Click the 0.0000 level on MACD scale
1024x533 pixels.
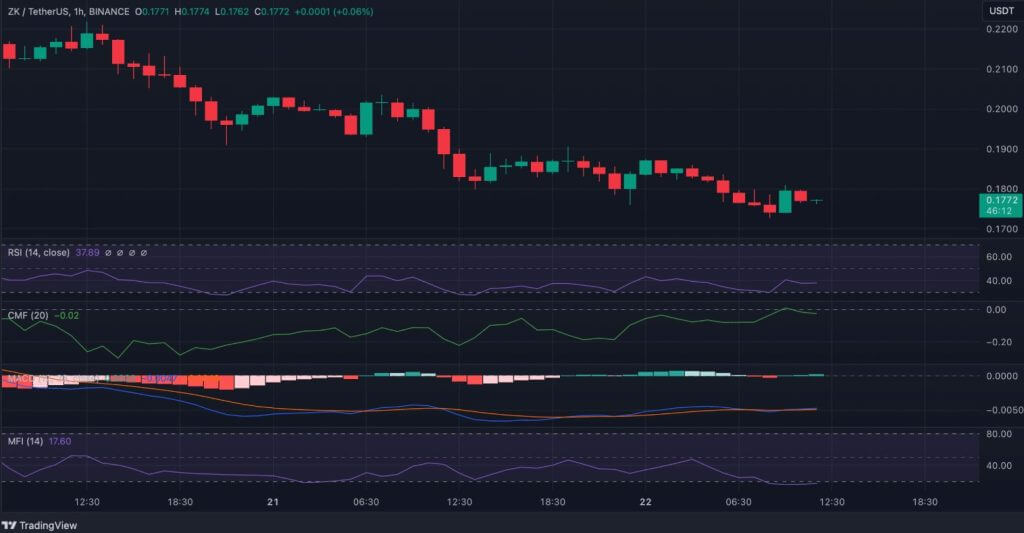click(x=1001, y=376)
